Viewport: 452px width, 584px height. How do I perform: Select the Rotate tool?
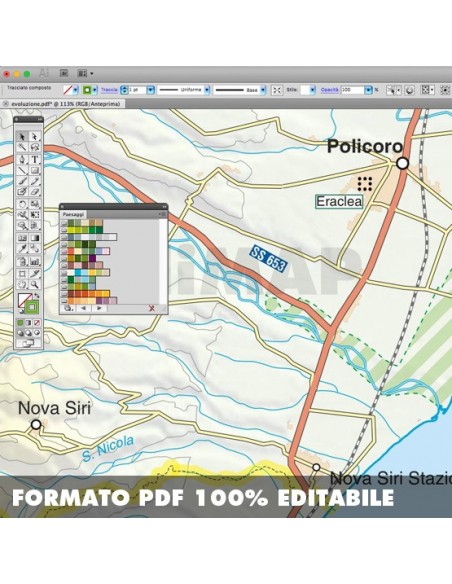pyautogui.click(x=22, y=204)
